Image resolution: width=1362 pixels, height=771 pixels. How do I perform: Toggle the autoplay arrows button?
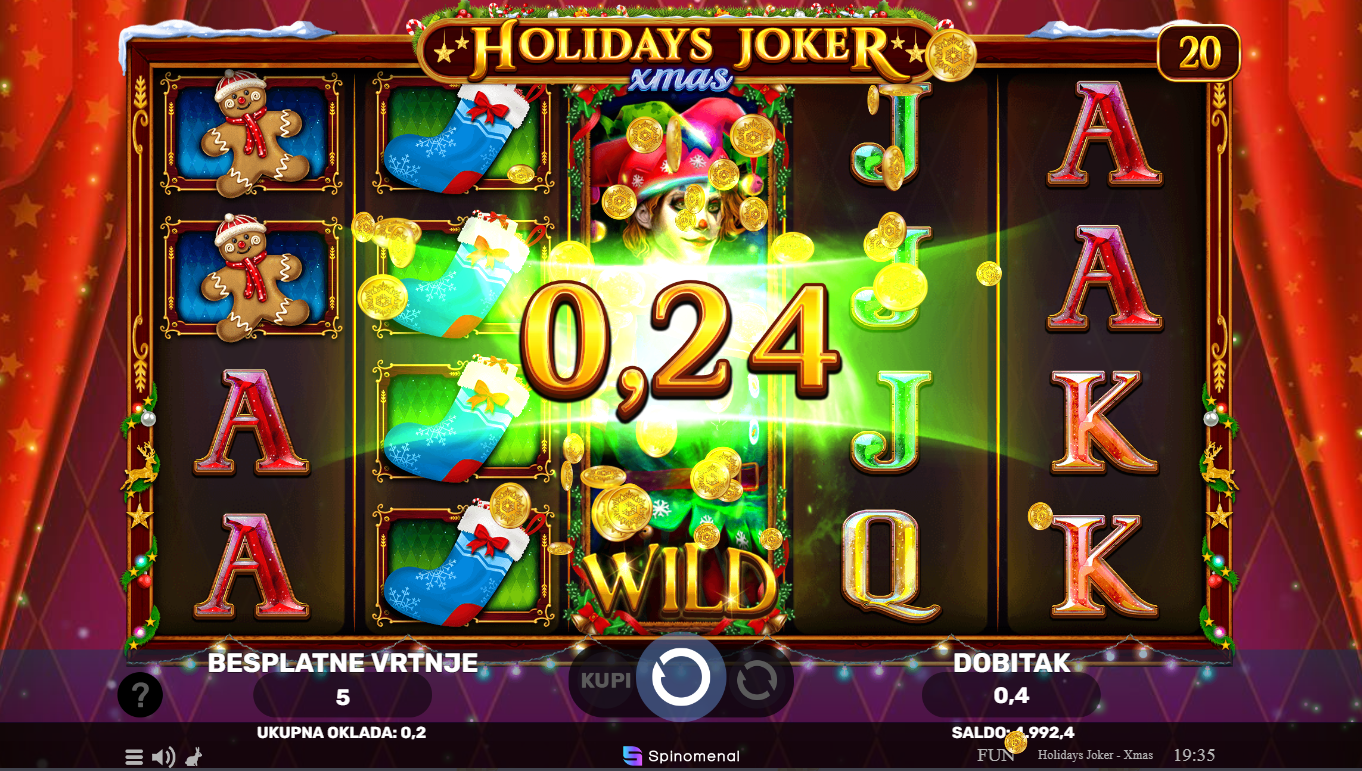point(757,681)
